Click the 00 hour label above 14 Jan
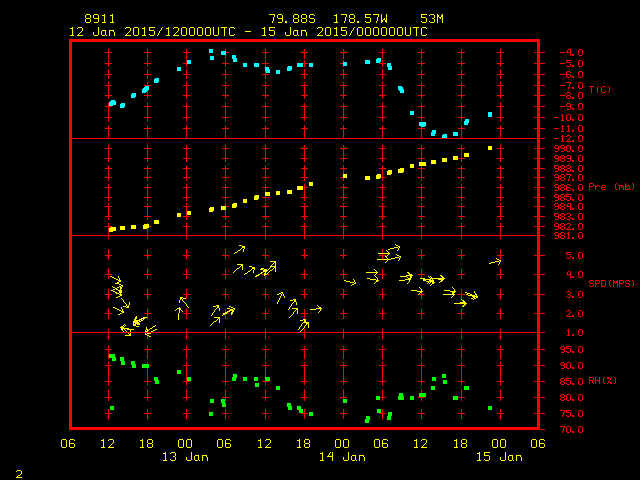Screen dimensions: 640x480 click(x=342, y=444)
